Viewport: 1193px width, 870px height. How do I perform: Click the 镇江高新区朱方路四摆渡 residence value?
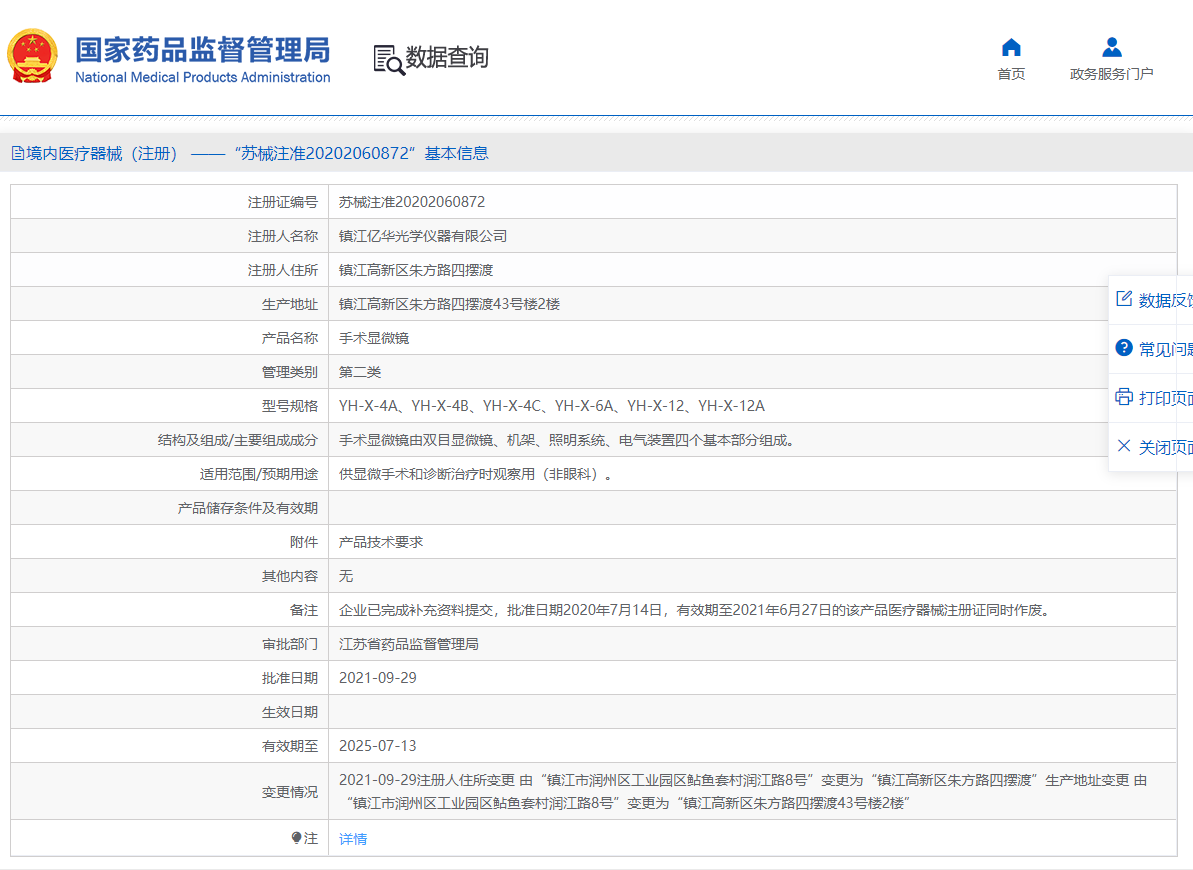coord(416,270)
